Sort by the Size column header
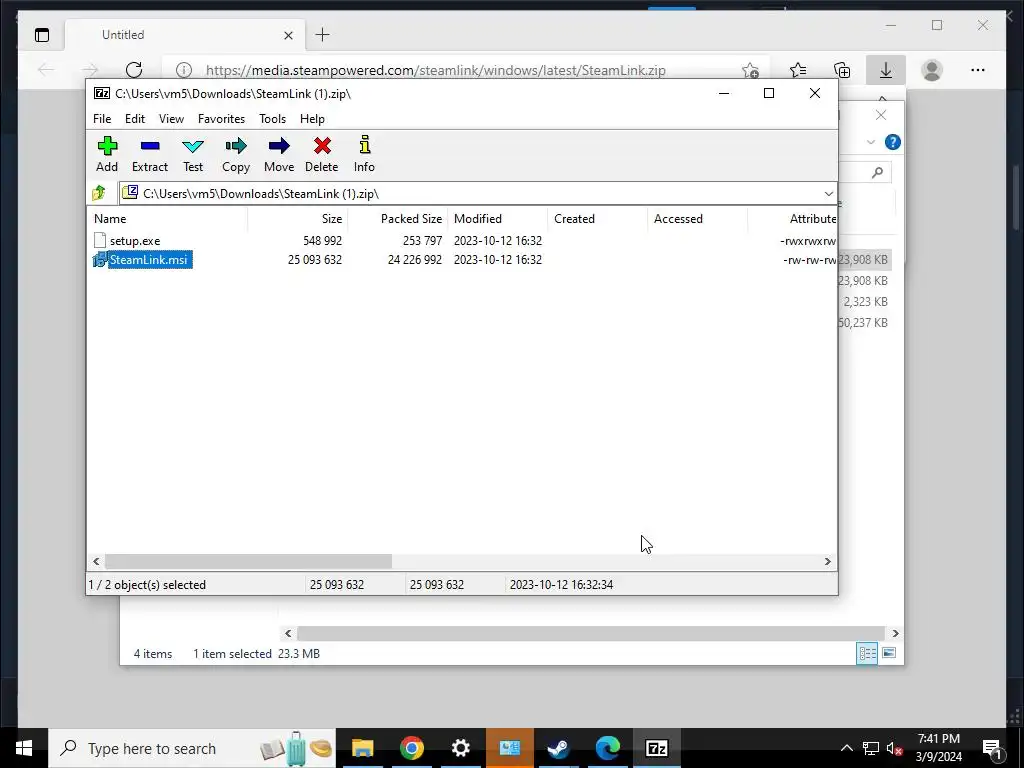This screenshot has height=768, width=1024. click(297, 219)
